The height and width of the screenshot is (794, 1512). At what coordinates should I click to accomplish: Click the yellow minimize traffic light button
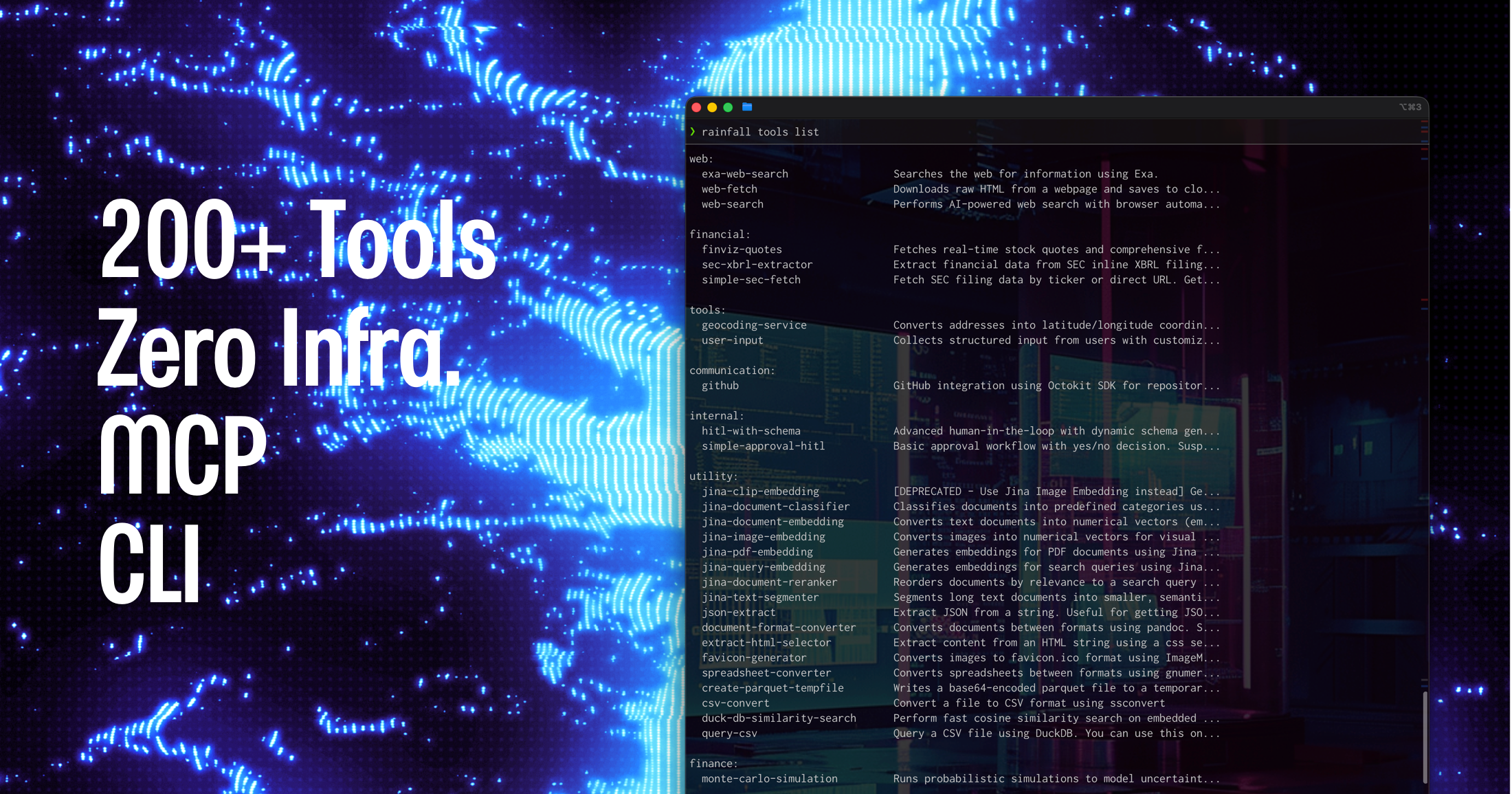(712, 107)
